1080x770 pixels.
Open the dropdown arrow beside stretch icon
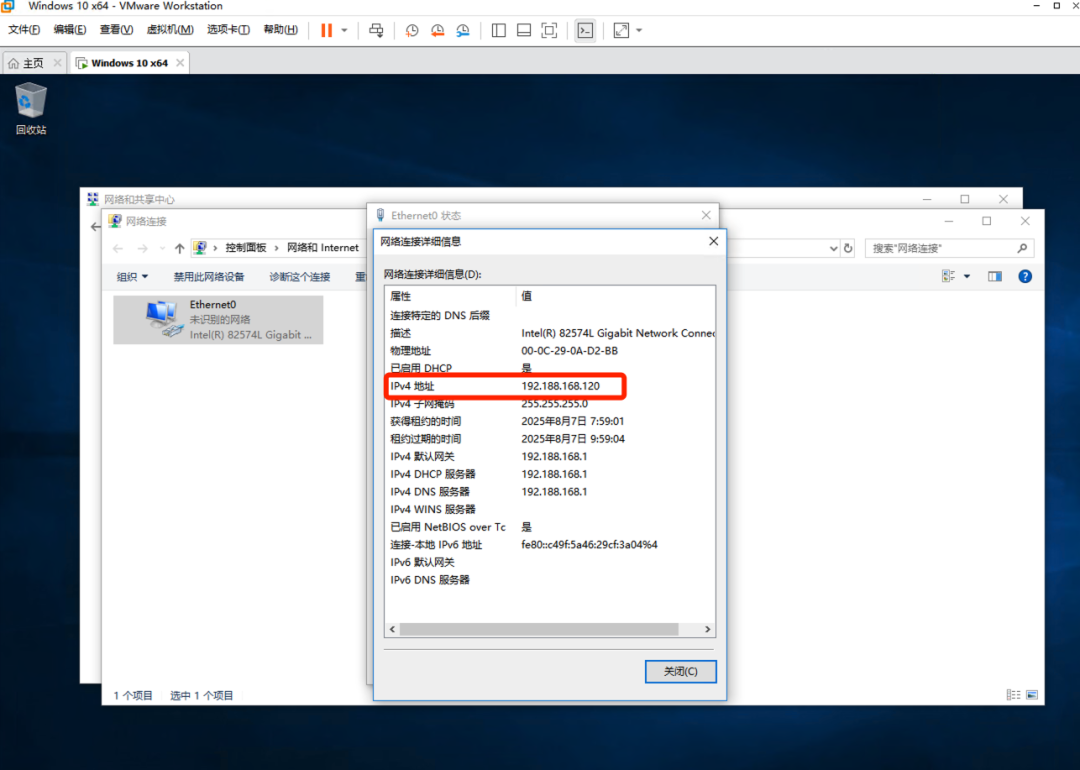click(639, 30)
